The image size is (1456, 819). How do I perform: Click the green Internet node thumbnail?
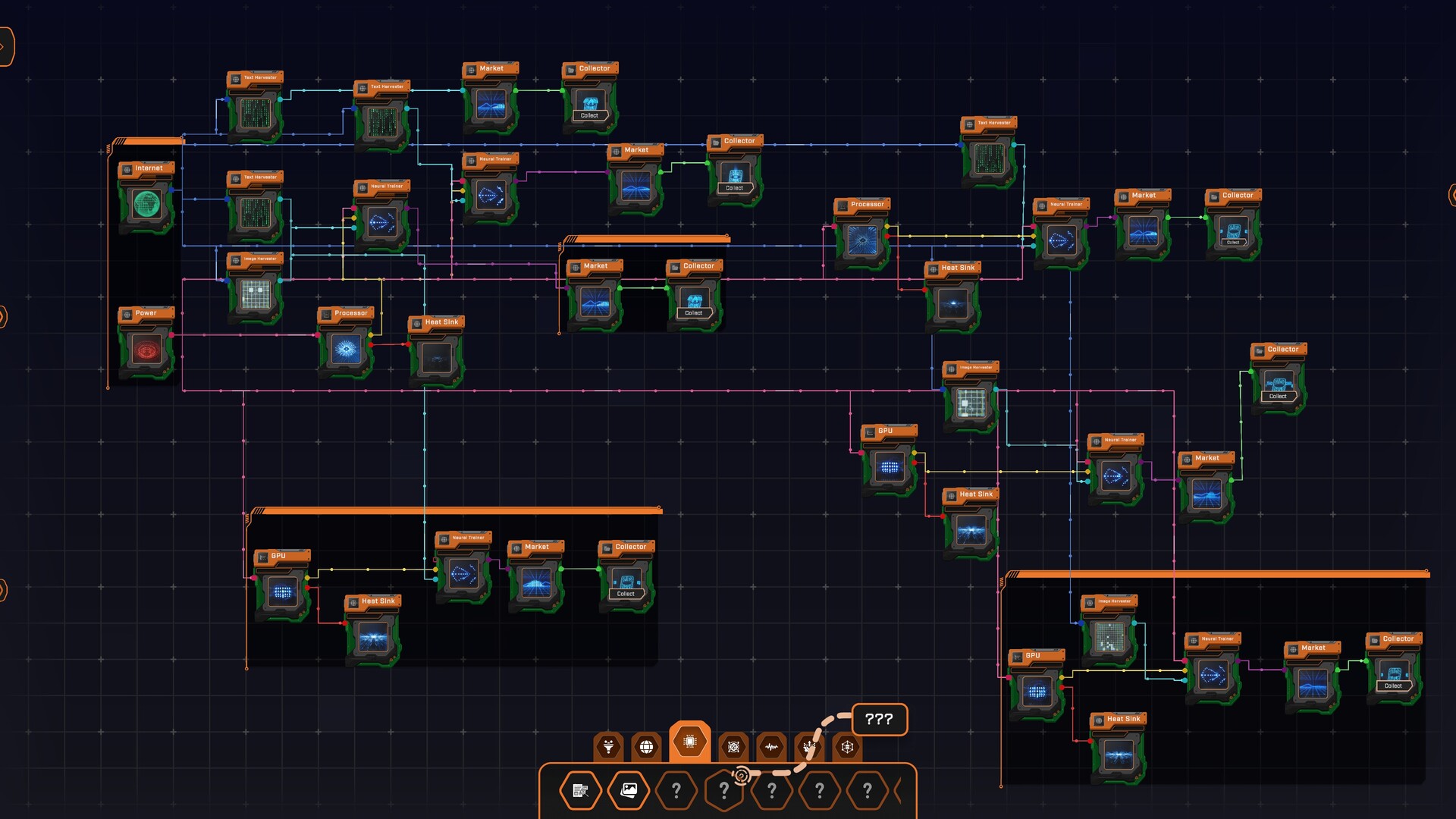pos(146,202)
